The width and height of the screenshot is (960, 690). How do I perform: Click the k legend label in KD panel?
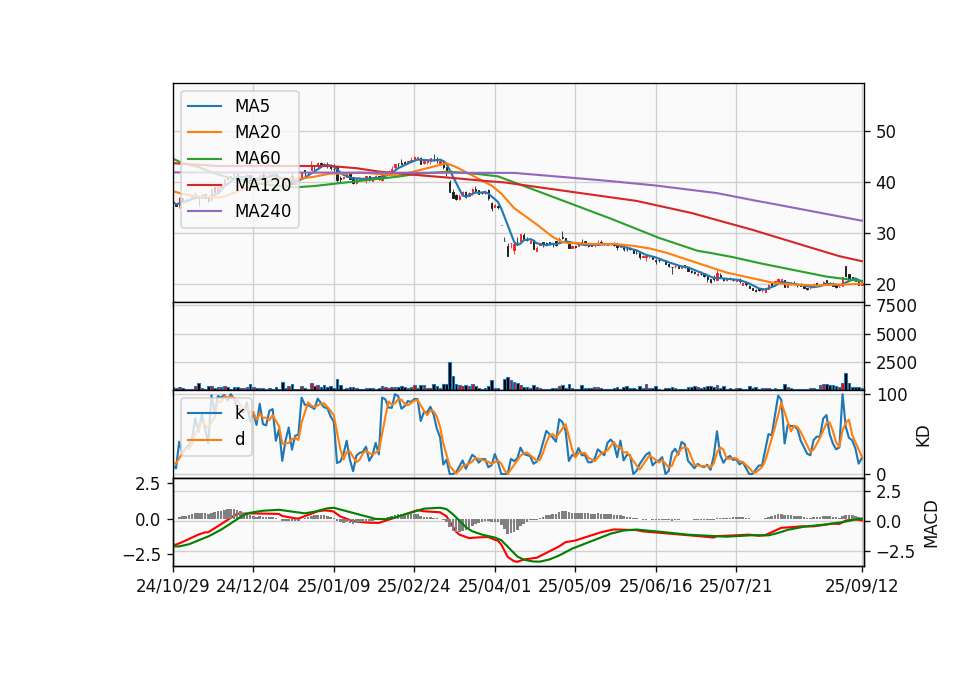239,413
